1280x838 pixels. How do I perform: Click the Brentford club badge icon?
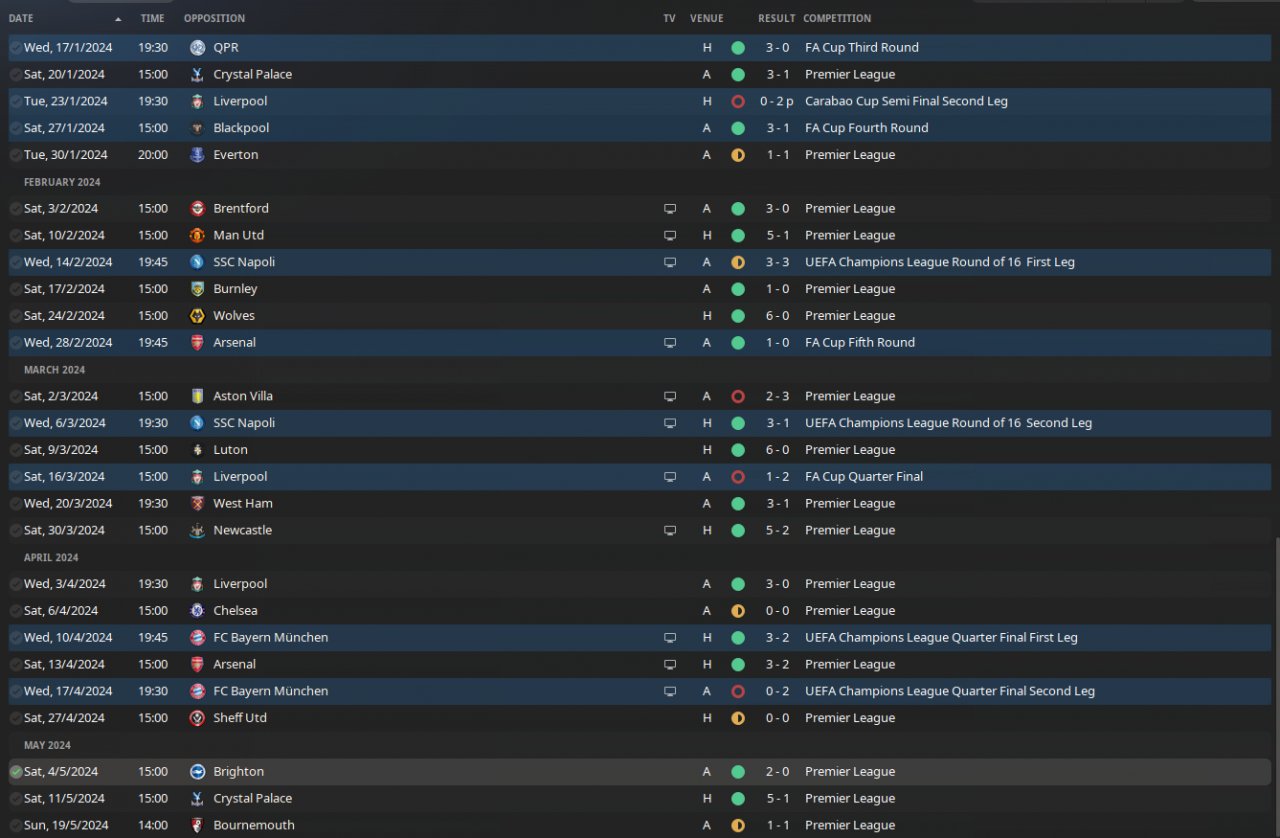pos(197,208)
